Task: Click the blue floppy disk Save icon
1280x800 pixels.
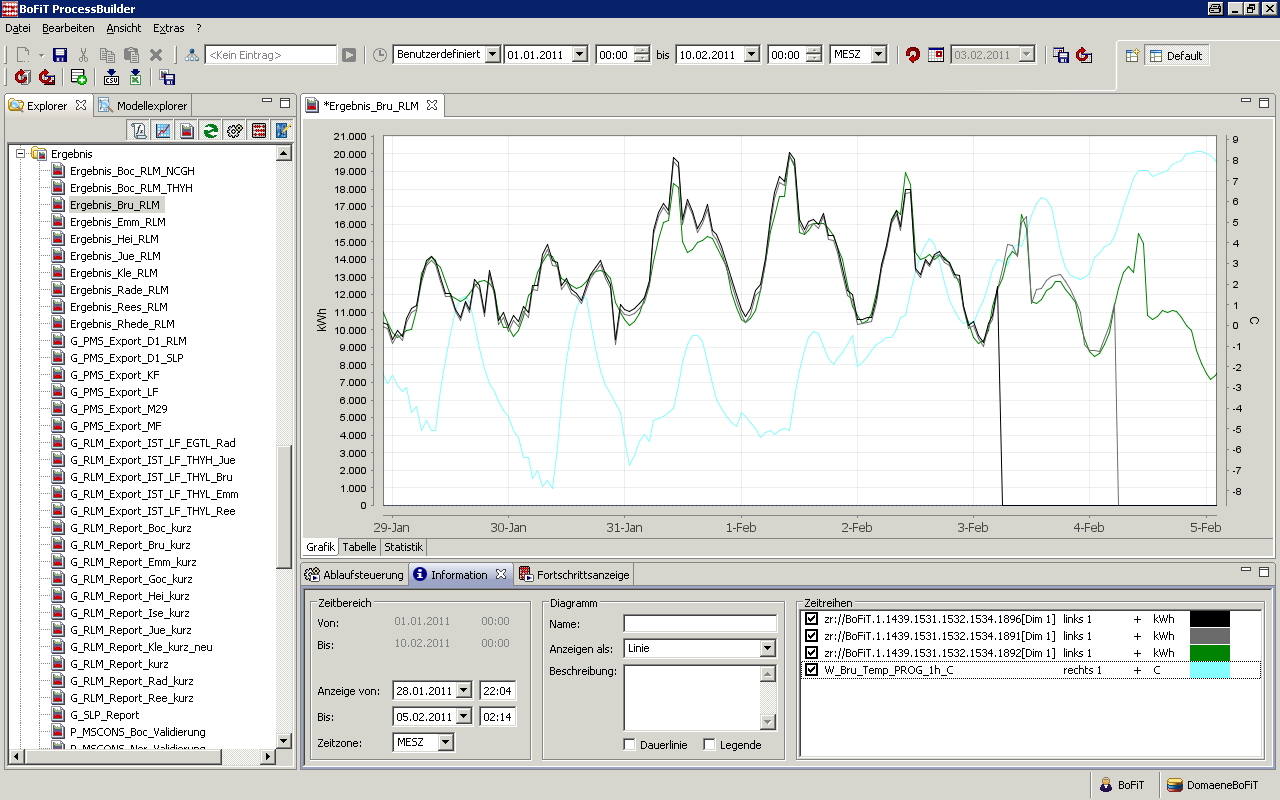Action: point(60,55)
